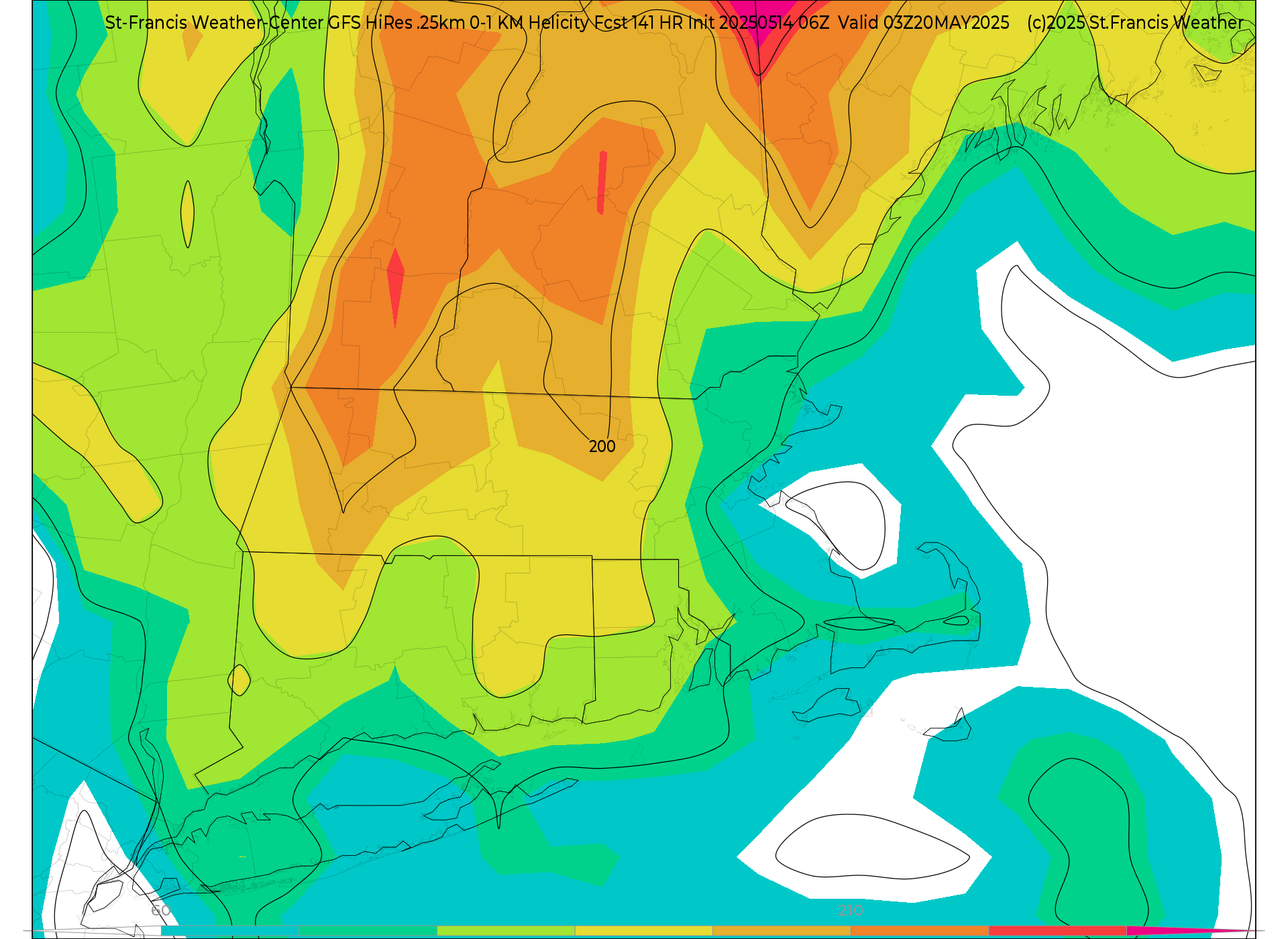The height and width of the screenshot is (939, 1288).
Task: Click the "Init 20250514 06Z" text in the header
Action: [x=759, y=23]
